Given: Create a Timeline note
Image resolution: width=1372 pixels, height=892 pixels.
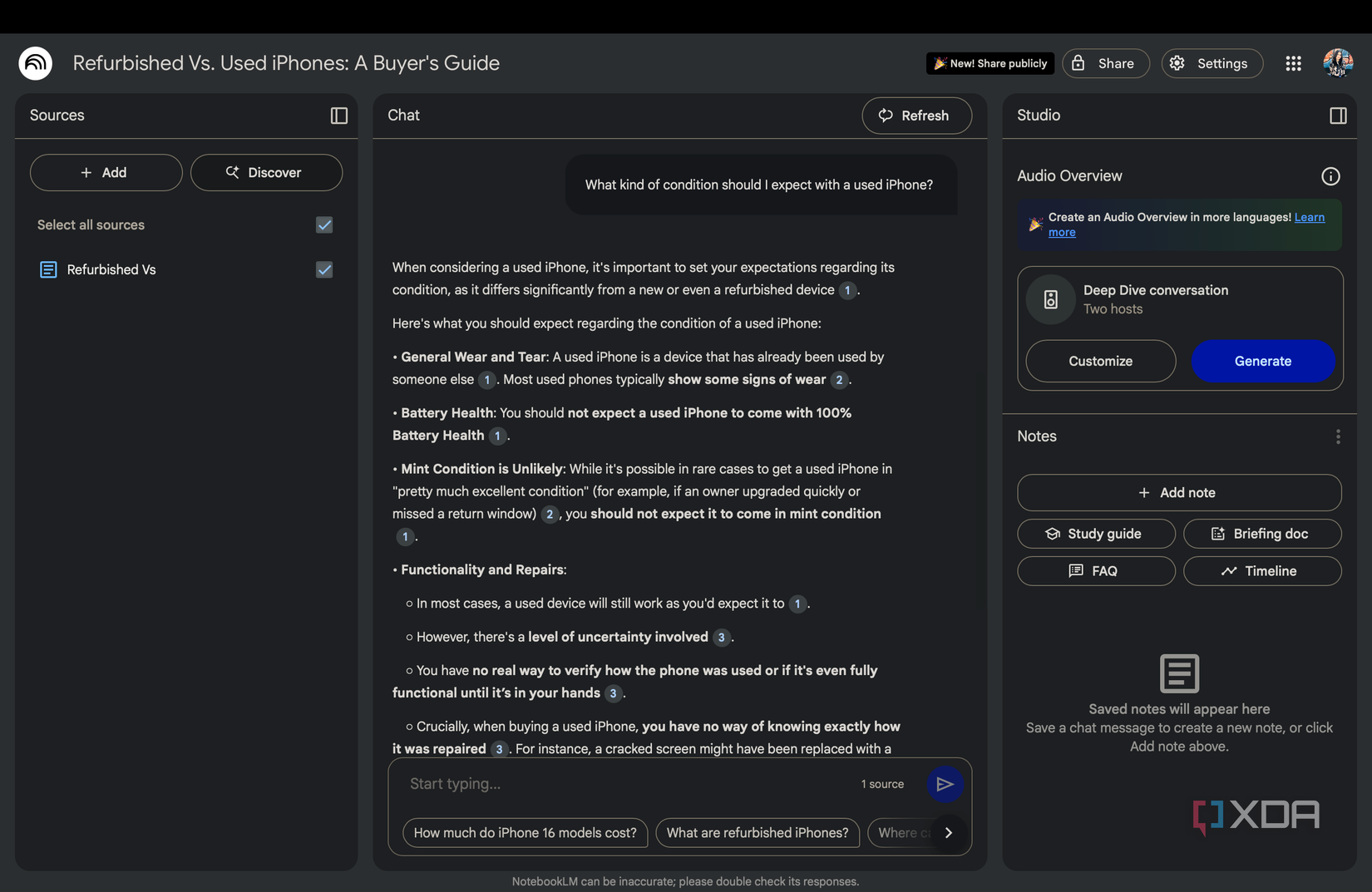Looking at the screenshot, I should [x=1262, y=571].
